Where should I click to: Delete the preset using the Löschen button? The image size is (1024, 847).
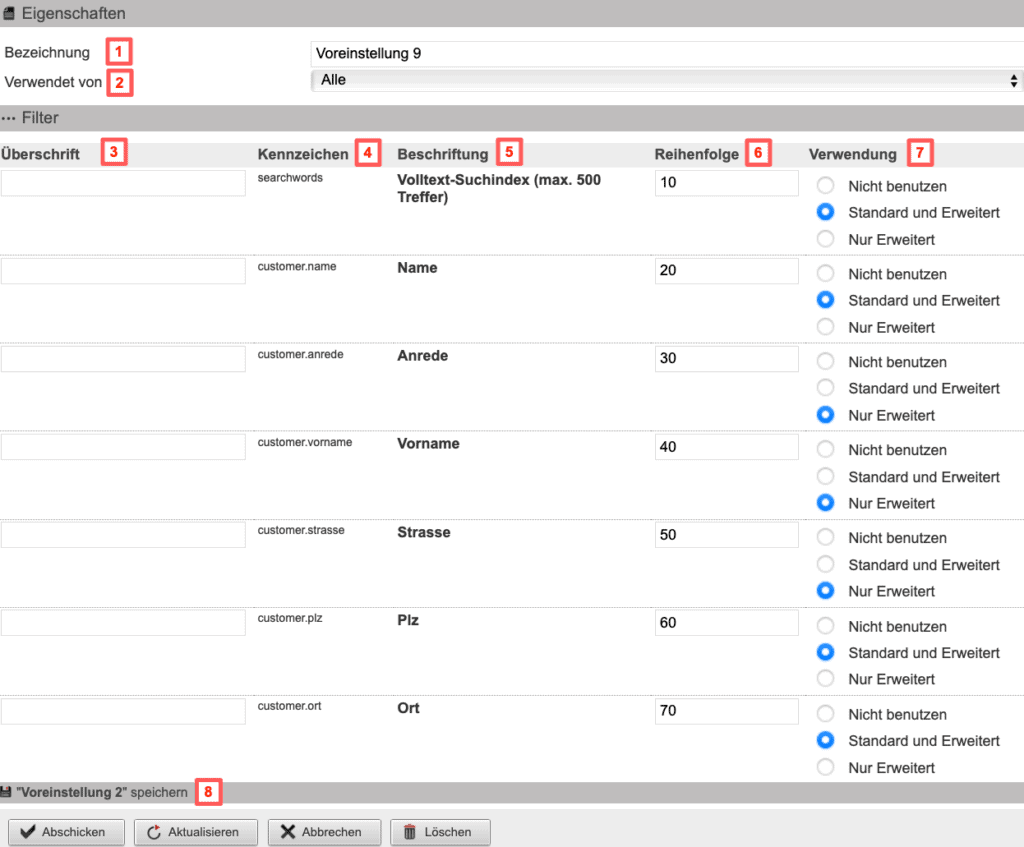[440, 831]
